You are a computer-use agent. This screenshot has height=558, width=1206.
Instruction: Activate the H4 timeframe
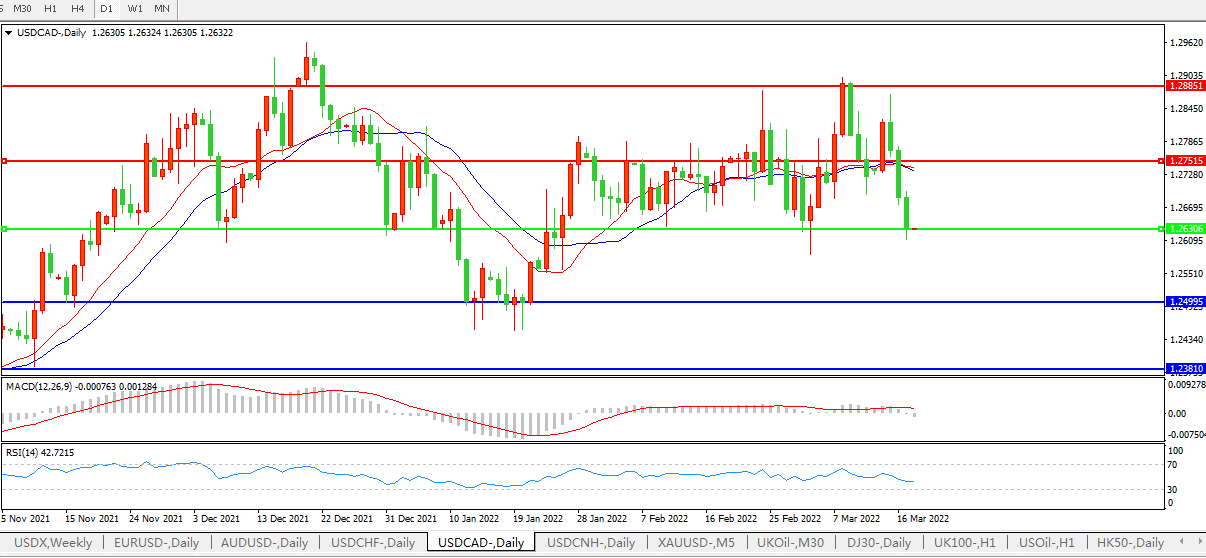(77, 8)
